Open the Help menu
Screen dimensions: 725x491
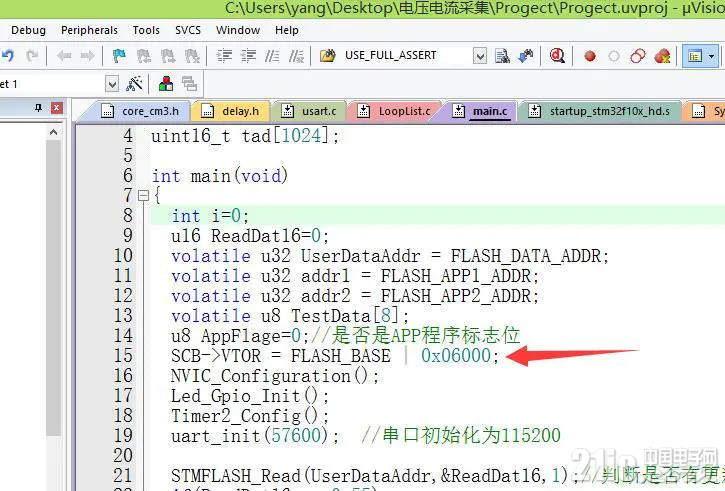pyautogui.click(x=287, y=31)
